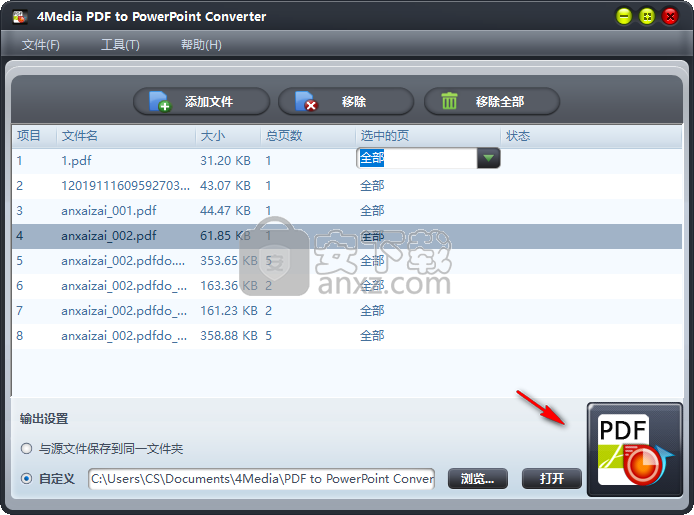Image resolution: width=694 pixels, height=515 pixels.
Task: Maximize the window with the green button
Action: (x=647, y=17)
